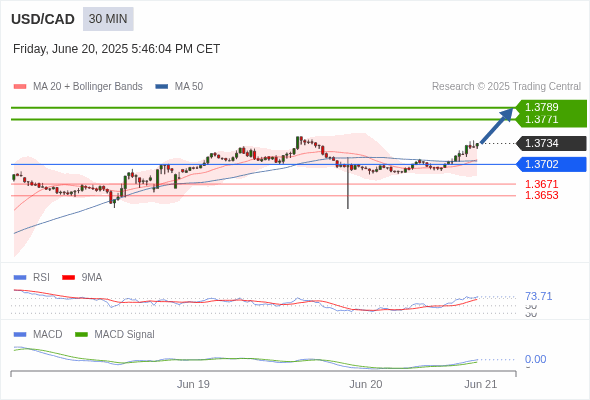The height and width of the screenshot is (400, 590).
Task: Click the 1.3653 red support label
Action: click(541, 195)
